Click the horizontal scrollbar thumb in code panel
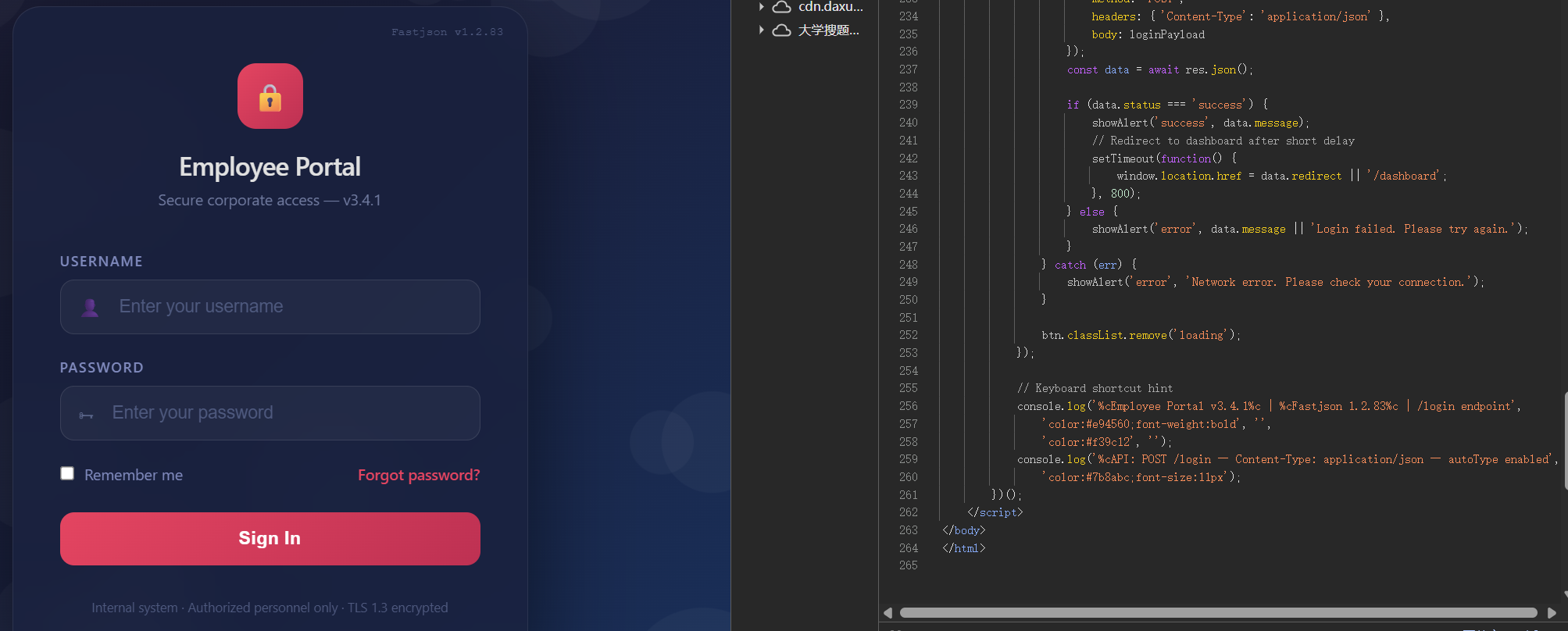Screen dimensions: 1568x631 (x=1219, y=613)
